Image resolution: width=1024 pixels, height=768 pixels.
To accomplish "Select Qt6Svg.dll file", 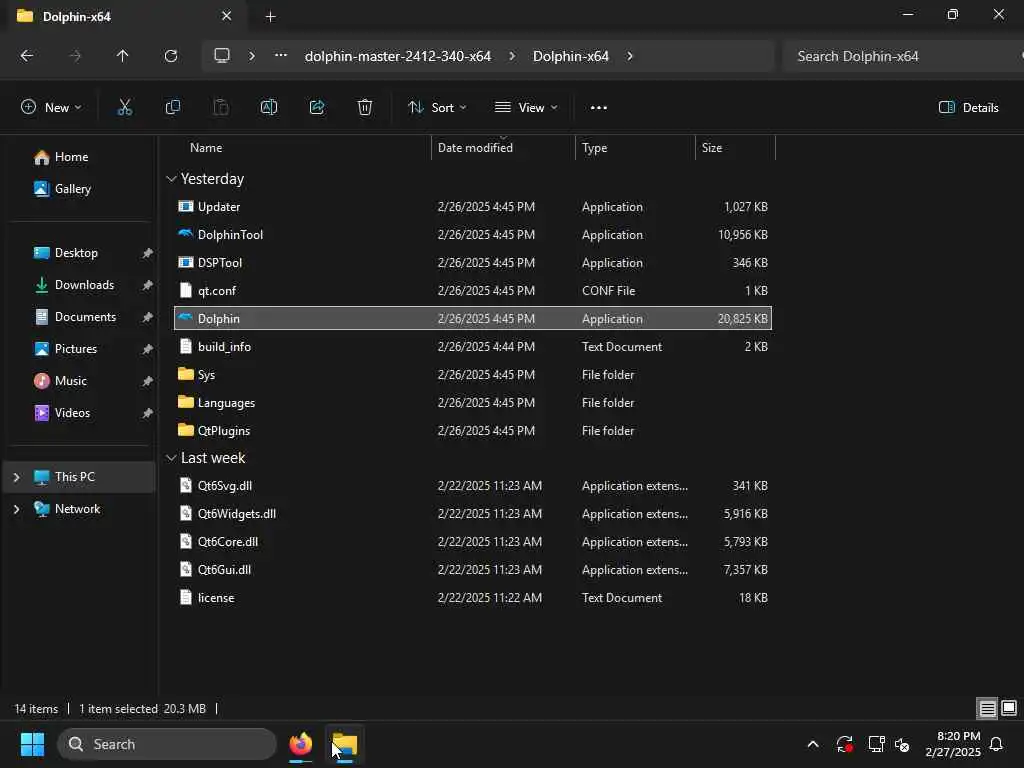I will (x=472, y=486).
